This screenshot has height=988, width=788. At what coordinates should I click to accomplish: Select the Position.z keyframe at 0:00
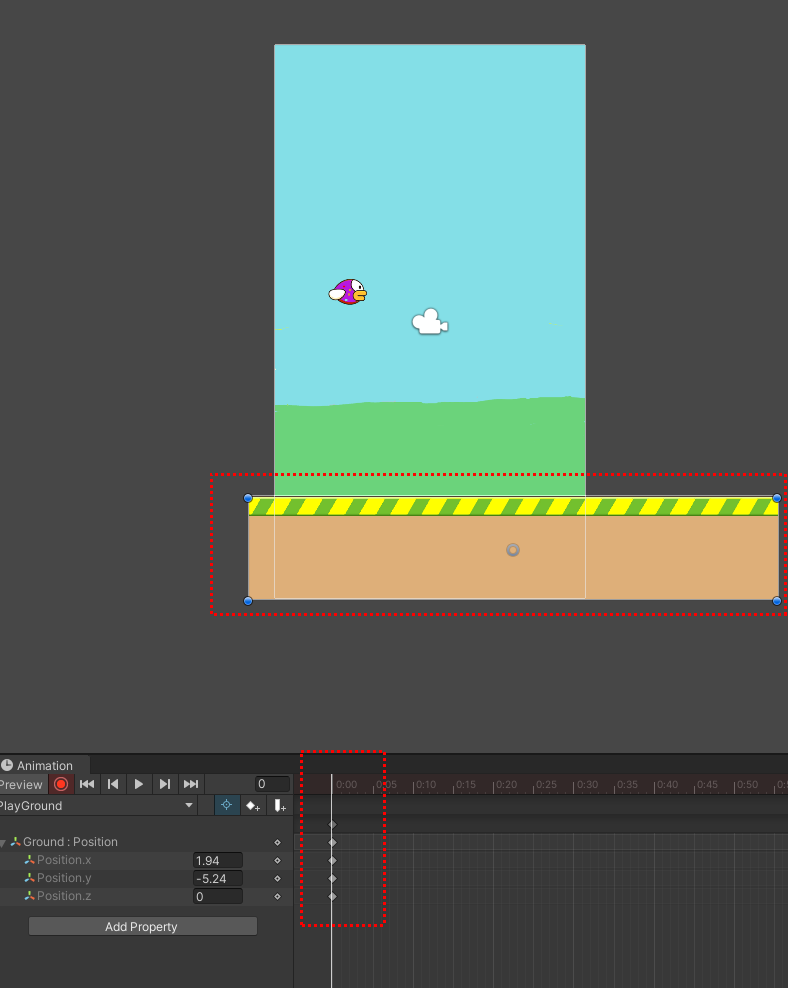(x=333, y=896)
